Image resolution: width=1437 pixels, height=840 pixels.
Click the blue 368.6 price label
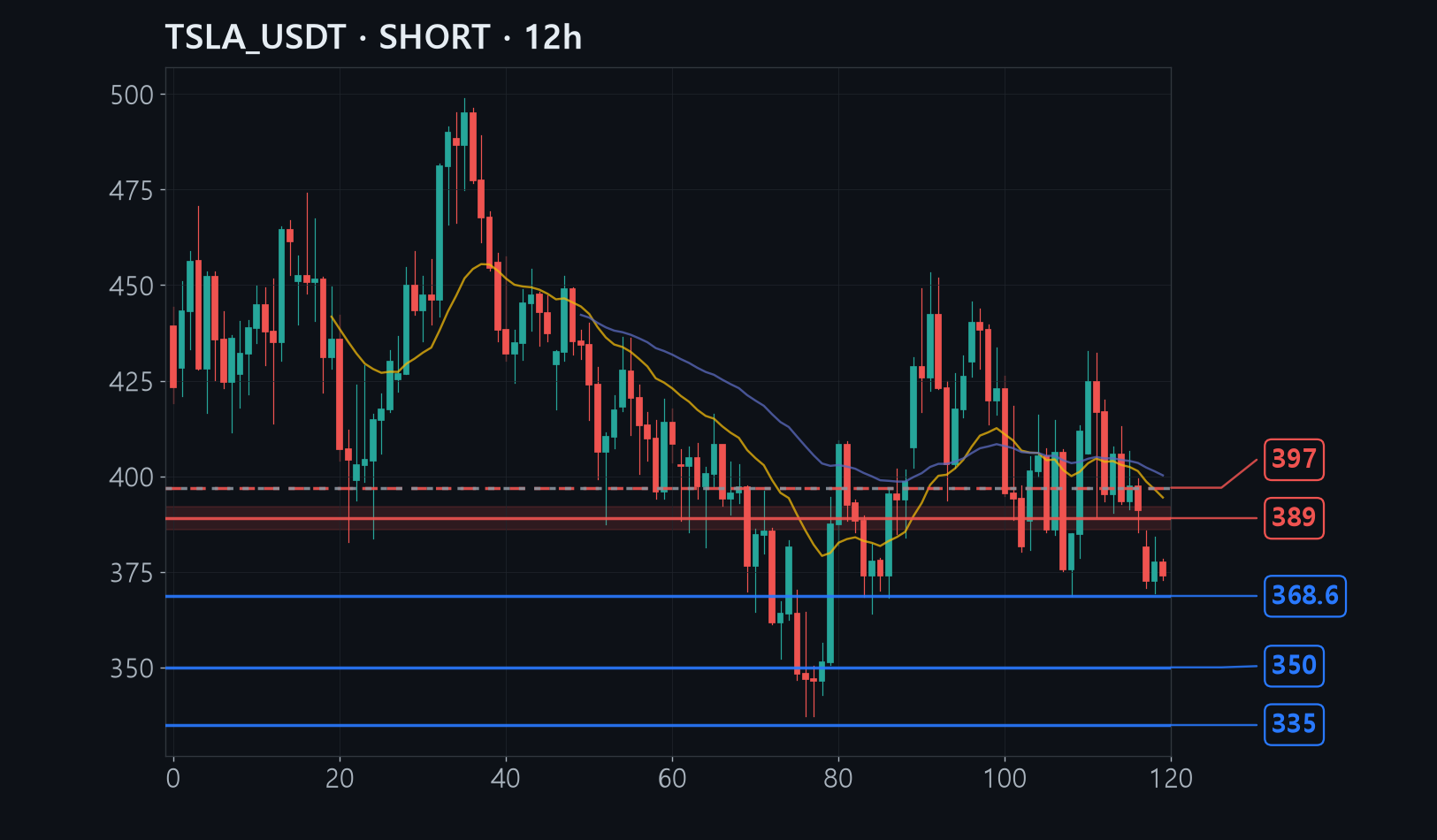point(1305,595)
